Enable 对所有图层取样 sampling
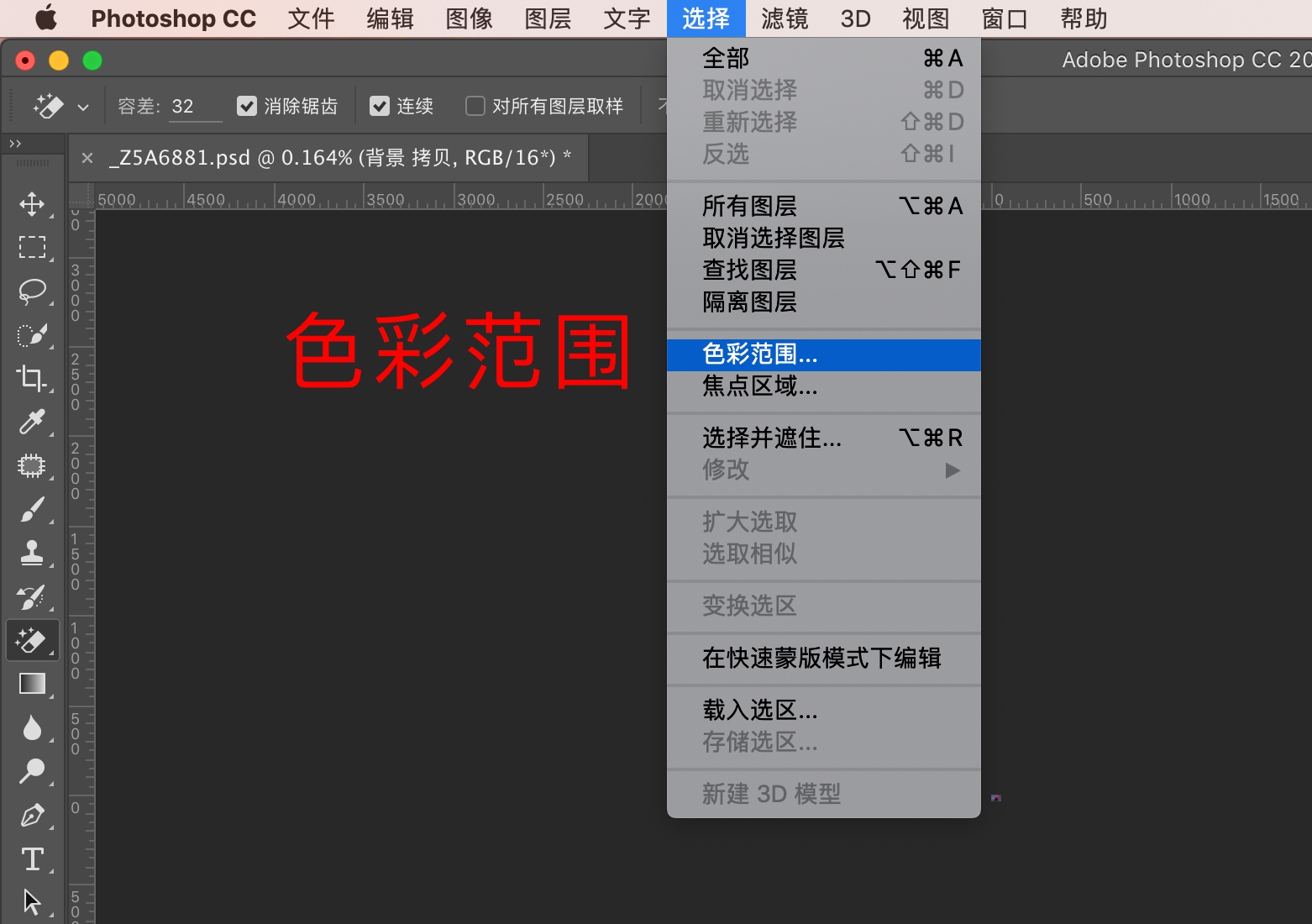The height and width of the screenshot is (924, 1312). pyautogui.click(x=475, y=105)
